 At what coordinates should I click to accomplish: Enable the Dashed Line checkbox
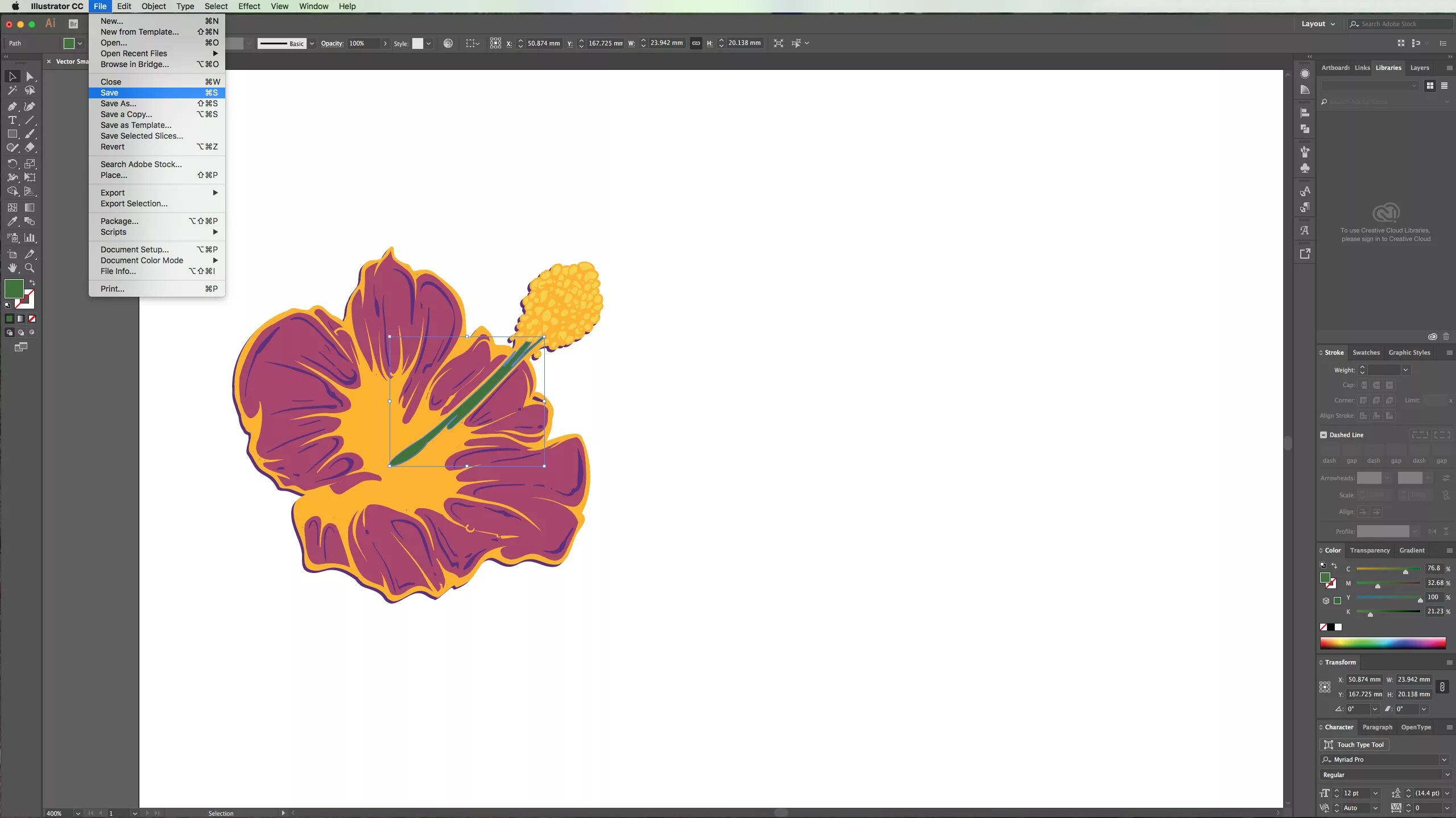pyautogui.click(x=1323, y=435)
